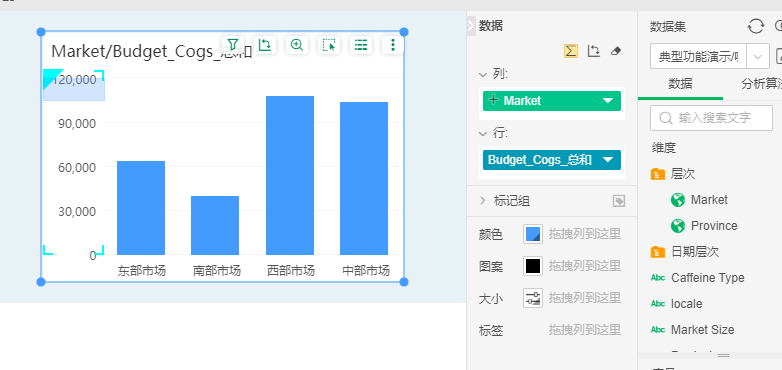Open the dataset selector dropdown arrow
782x370 pixels.
(x=758, y=57)
